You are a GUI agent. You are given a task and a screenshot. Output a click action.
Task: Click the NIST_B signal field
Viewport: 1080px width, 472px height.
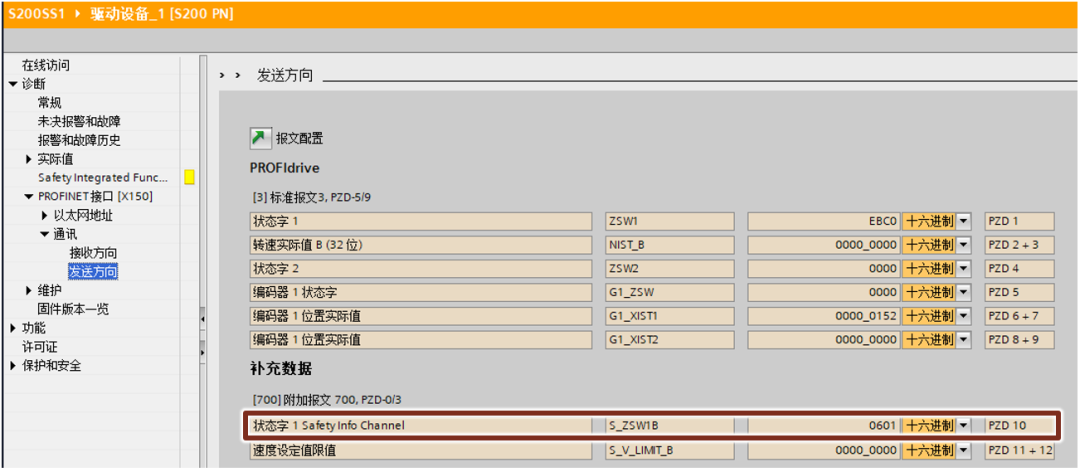pyautogui.click(x=669, y=245)
